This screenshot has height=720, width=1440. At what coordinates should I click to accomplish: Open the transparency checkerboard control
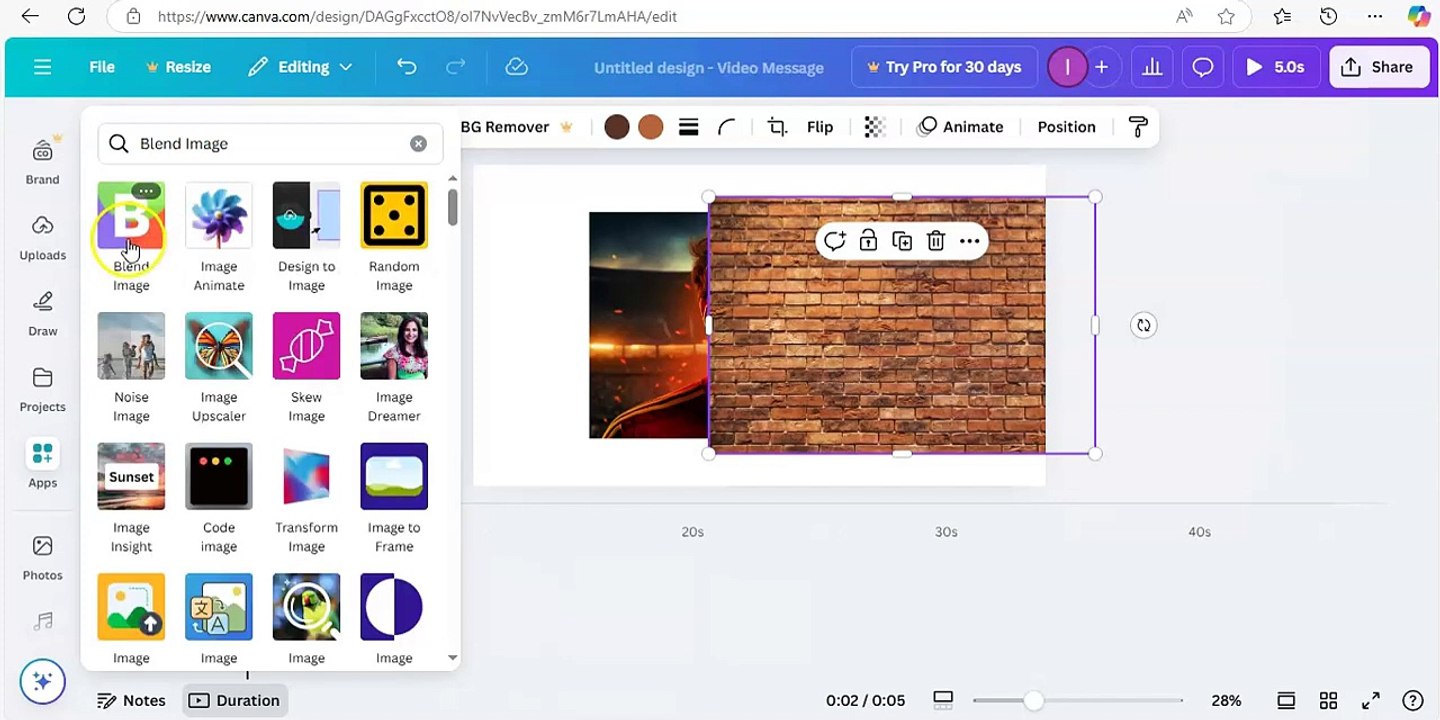(875, 127)
